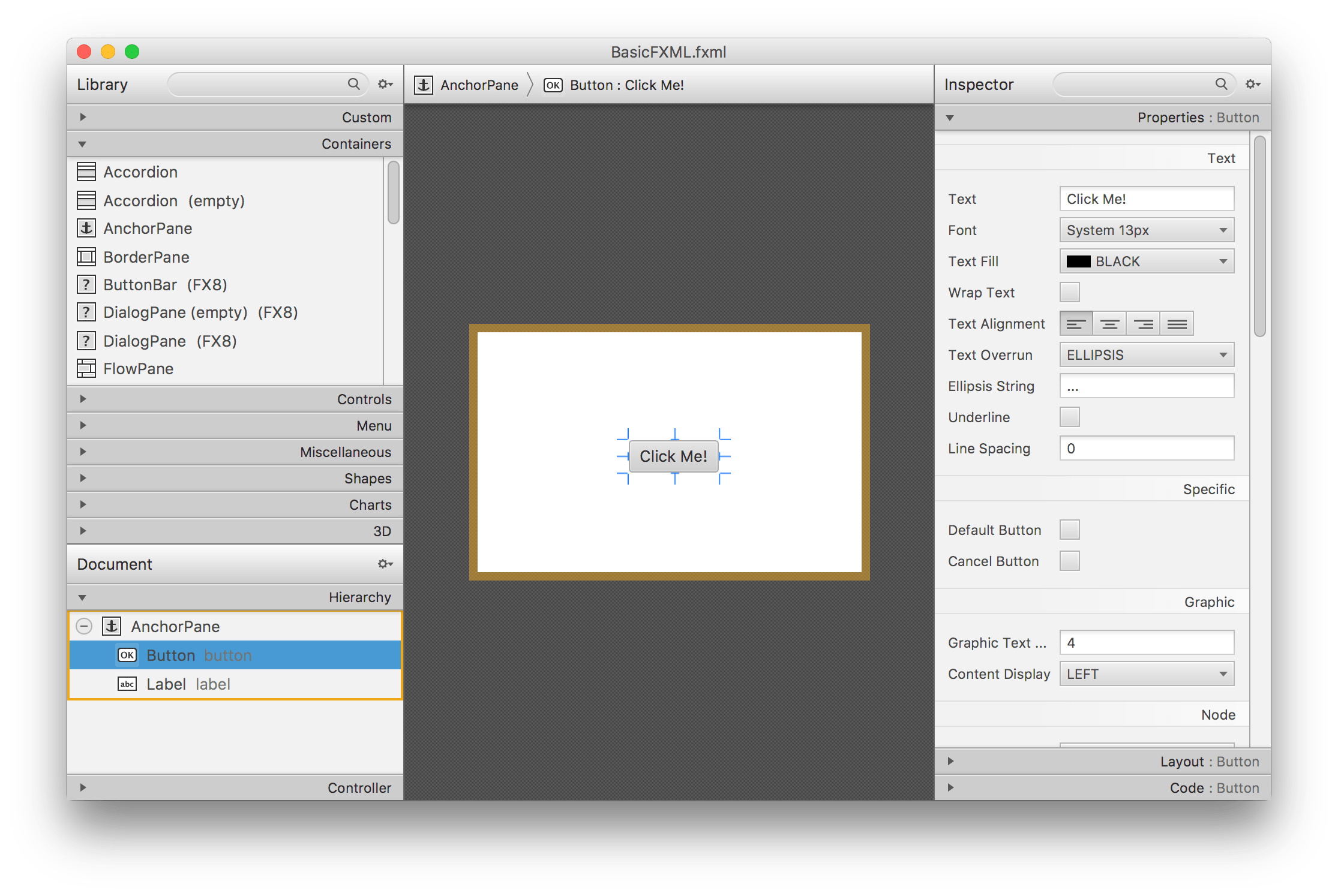Enable the Wrap Text checkbox

[1069, 293]
